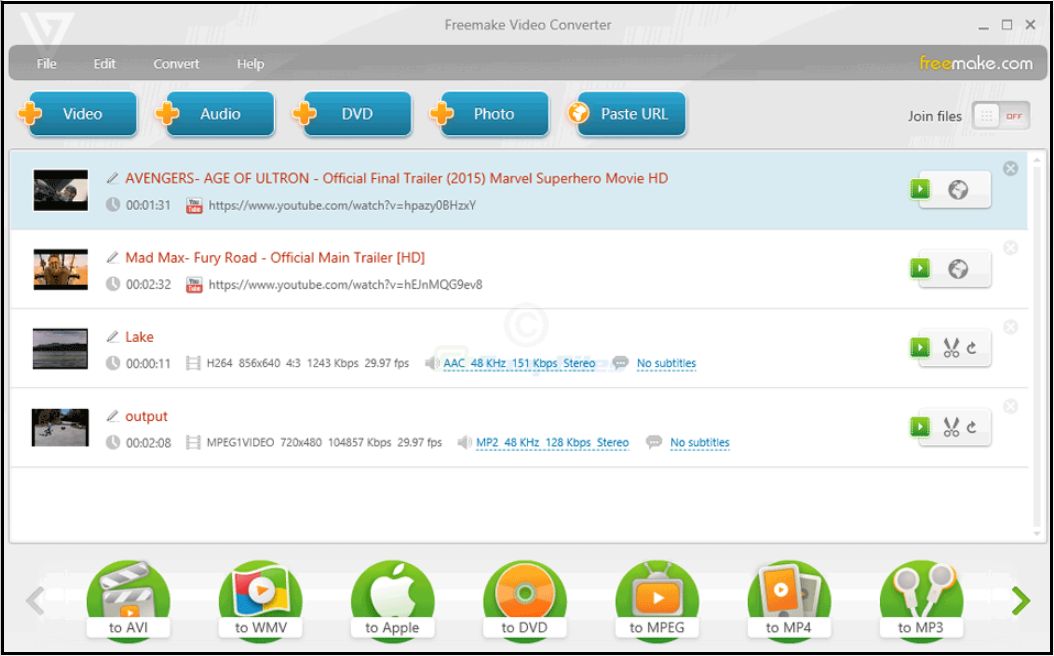Viewport: 1054px width, 656px height.
Task: Play the Lake video preview
Action: coord(920,348)
